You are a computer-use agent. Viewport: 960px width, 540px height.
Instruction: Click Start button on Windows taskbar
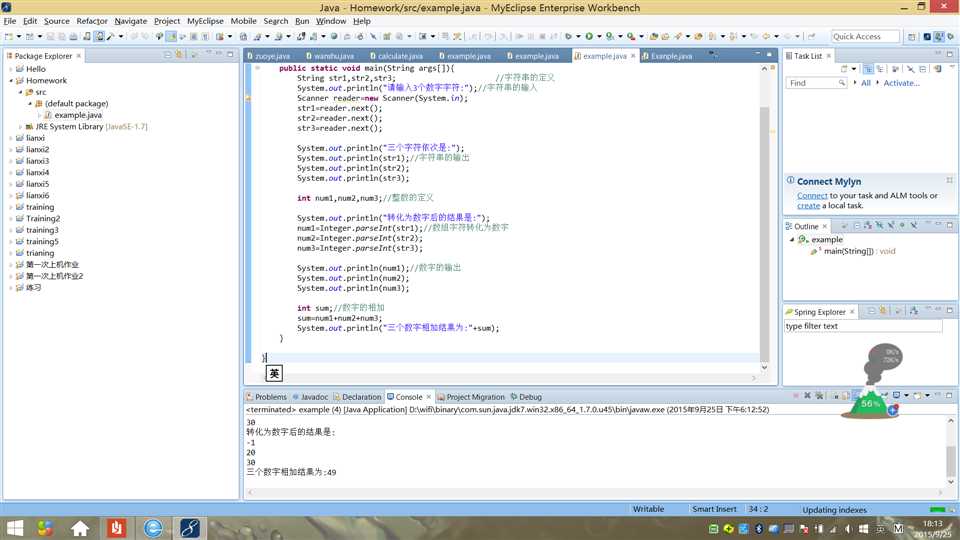[15, 528]
